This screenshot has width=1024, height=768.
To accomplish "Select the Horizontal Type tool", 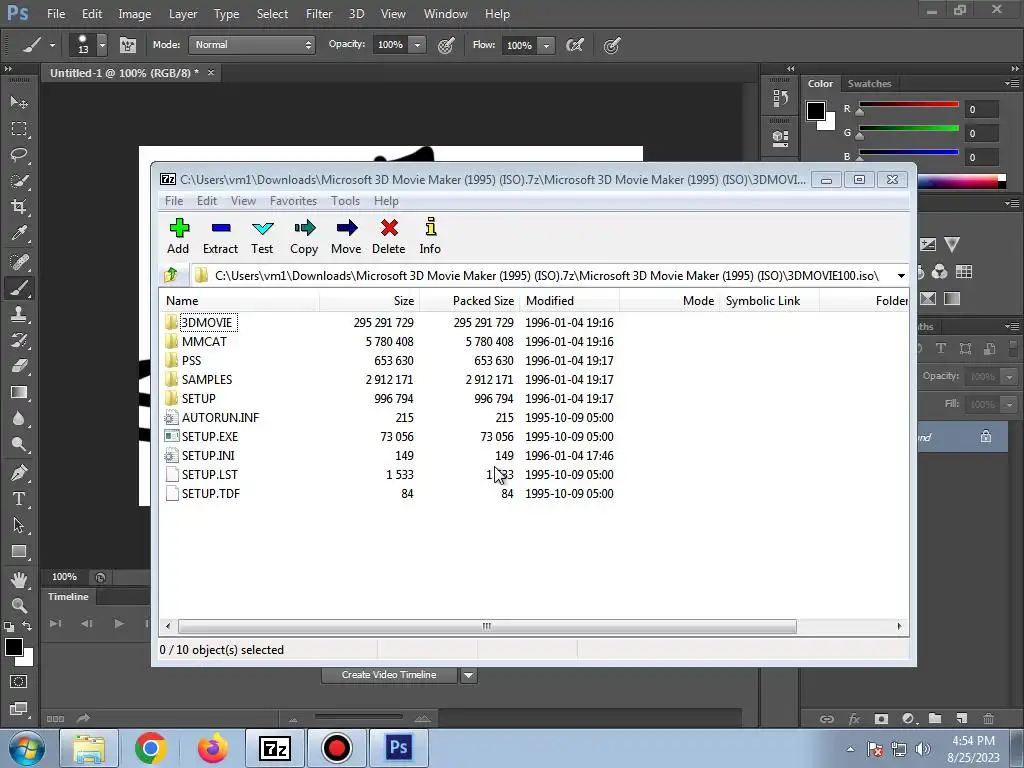I will (x=19, y=499).
